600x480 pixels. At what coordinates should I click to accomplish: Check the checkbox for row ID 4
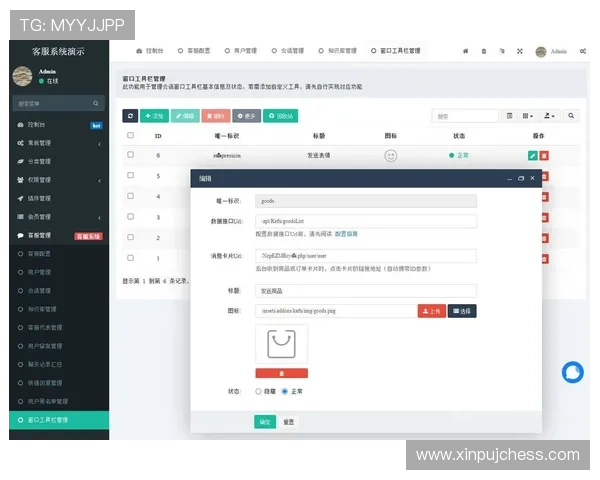pos(130,196)
